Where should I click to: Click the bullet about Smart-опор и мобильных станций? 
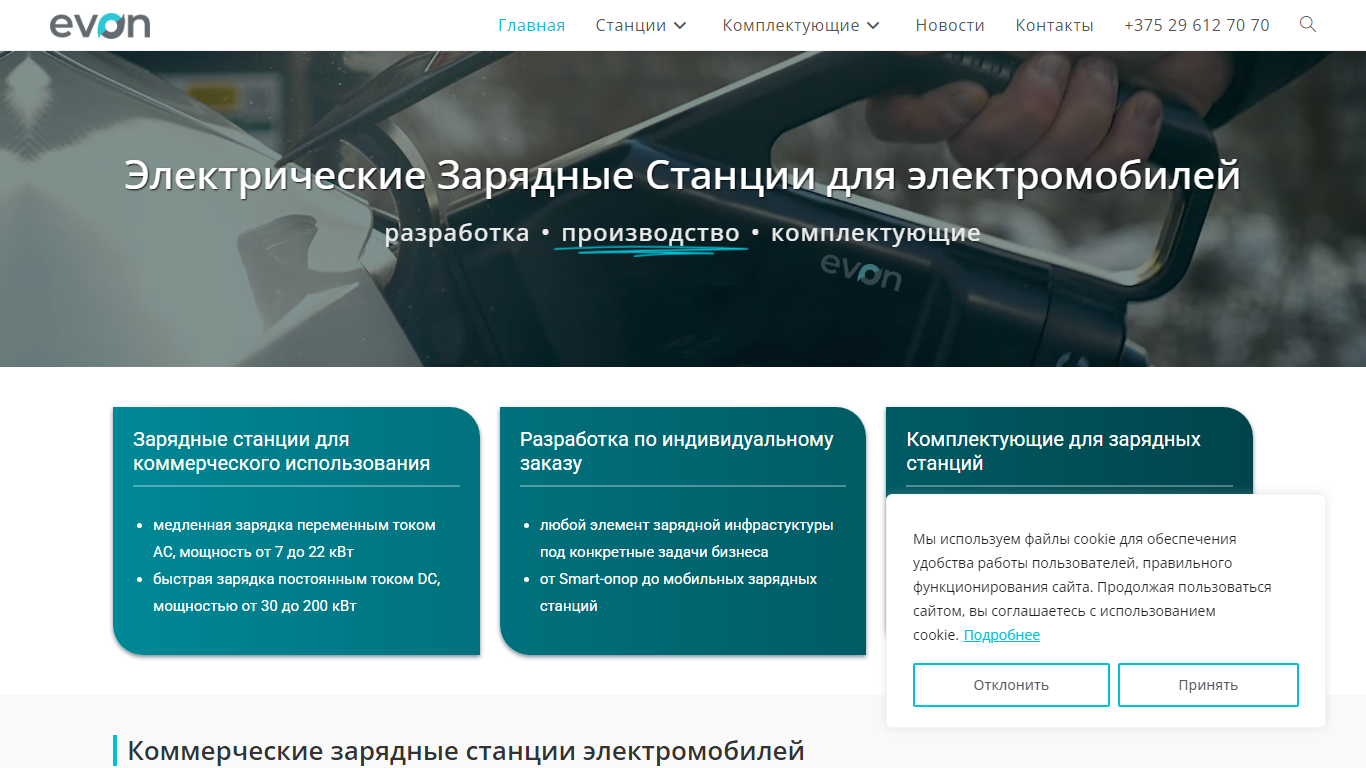[x=678, y=592]
